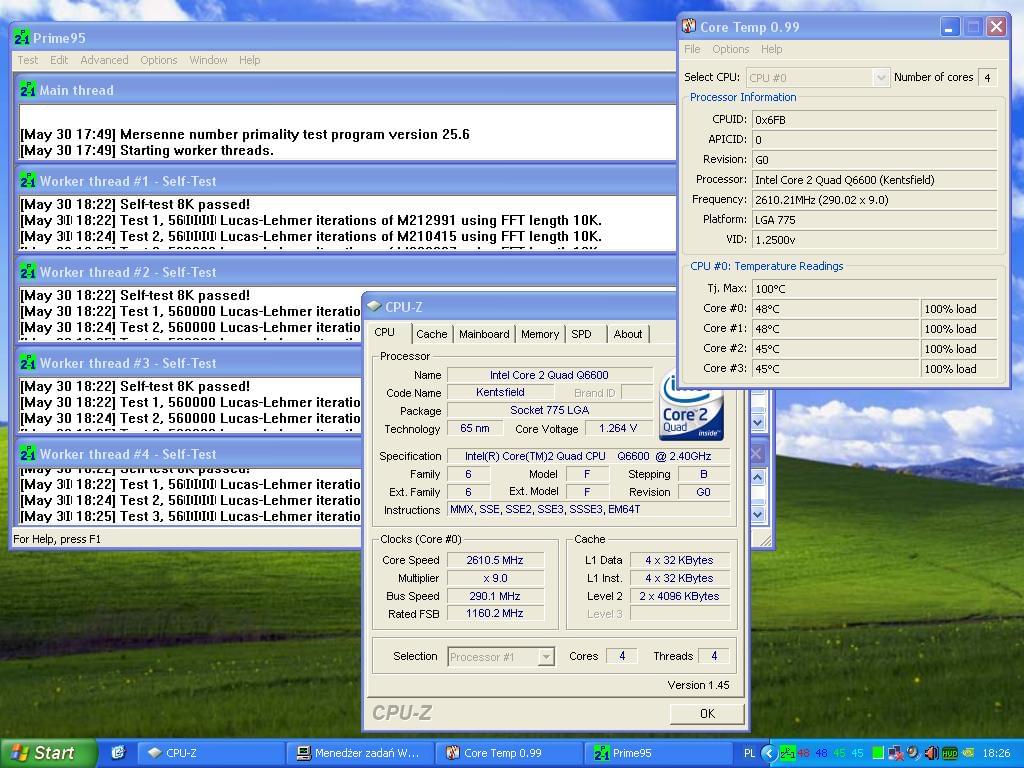Viewport: 1024px width, 768px height.
Task: Switch to the Mainboard tab in CPU-Z
Action: (484, 334)
